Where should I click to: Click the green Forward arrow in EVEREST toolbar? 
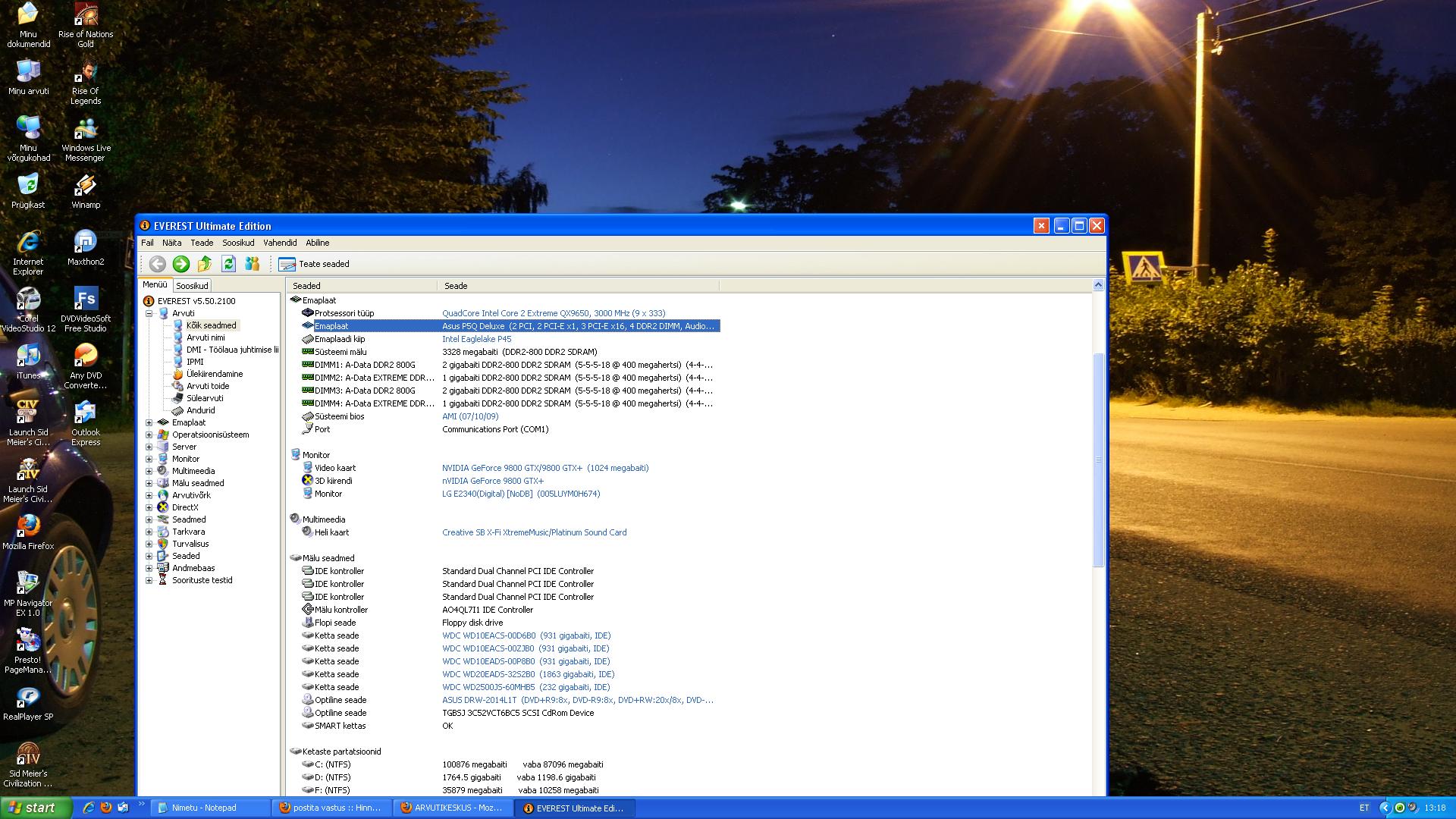(x=181, y=264)
